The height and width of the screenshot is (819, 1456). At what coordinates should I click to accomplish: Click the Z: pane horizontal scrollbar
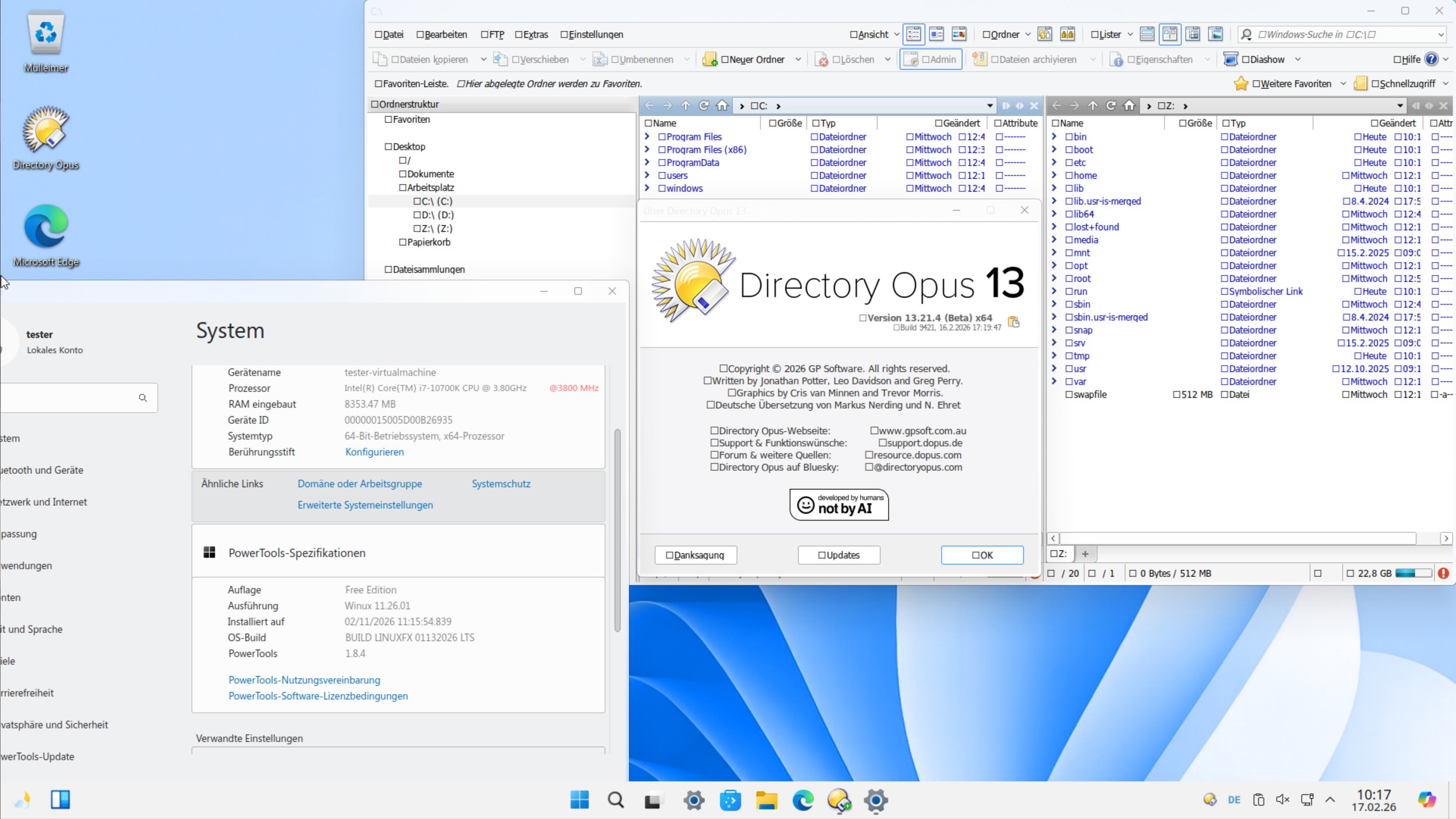click(1237, 538)
